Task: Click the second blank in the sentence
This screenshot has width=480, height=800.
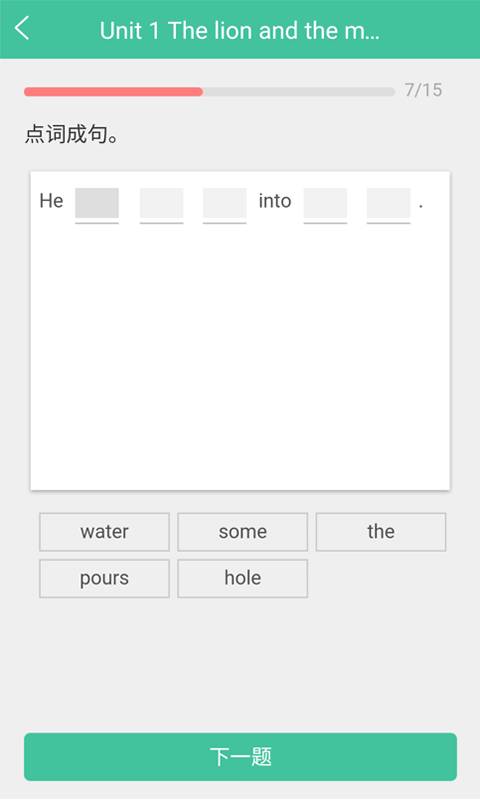Action: [x=162, y=204]
